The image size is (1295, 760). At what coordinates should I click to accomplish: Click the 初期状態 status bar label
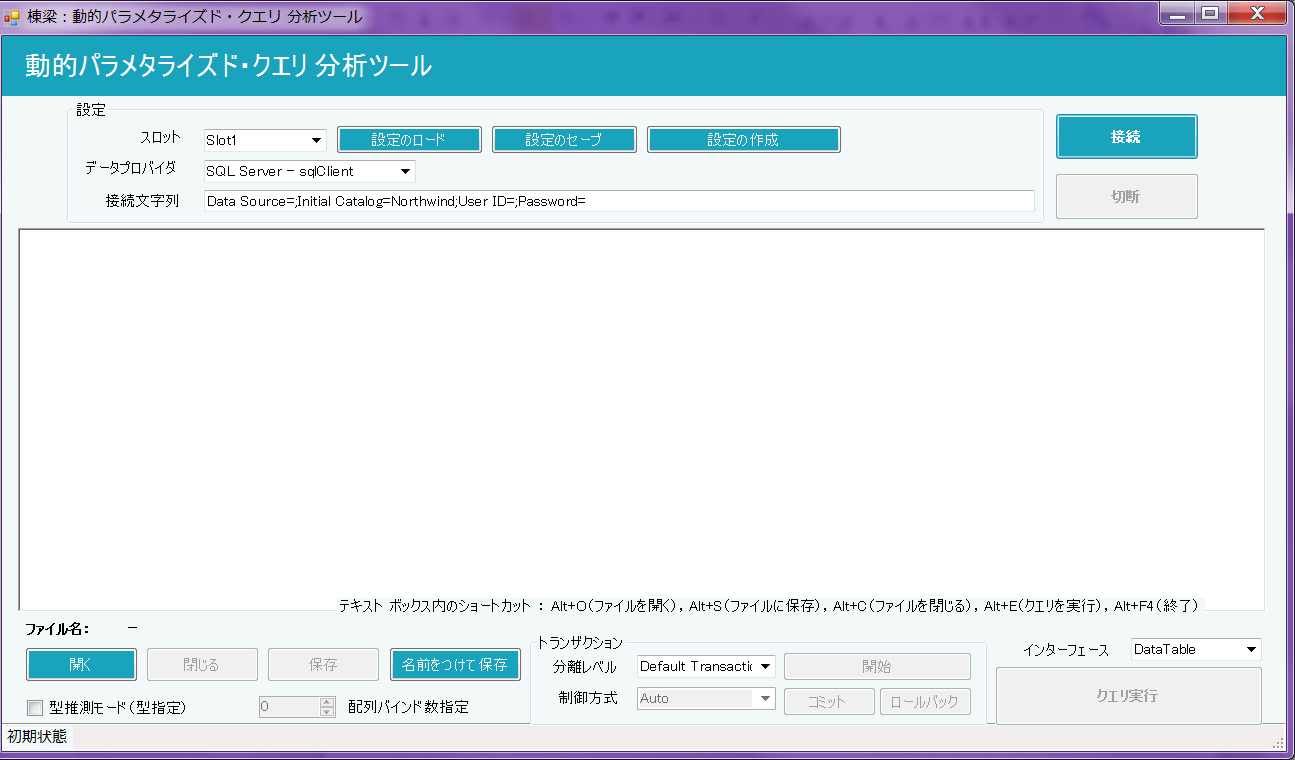click(x=38, y=736)
